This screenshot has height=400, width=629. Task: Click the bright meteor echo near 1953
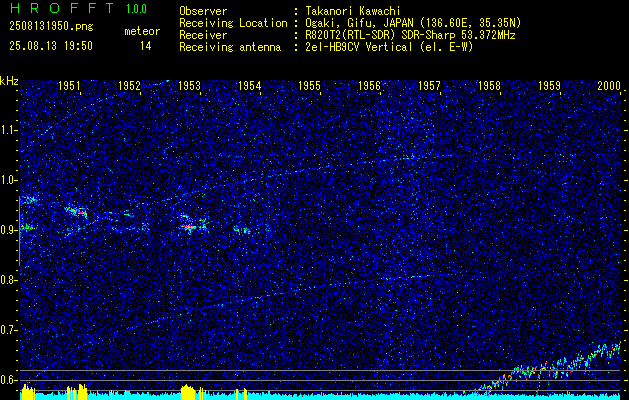click(192, 224)
